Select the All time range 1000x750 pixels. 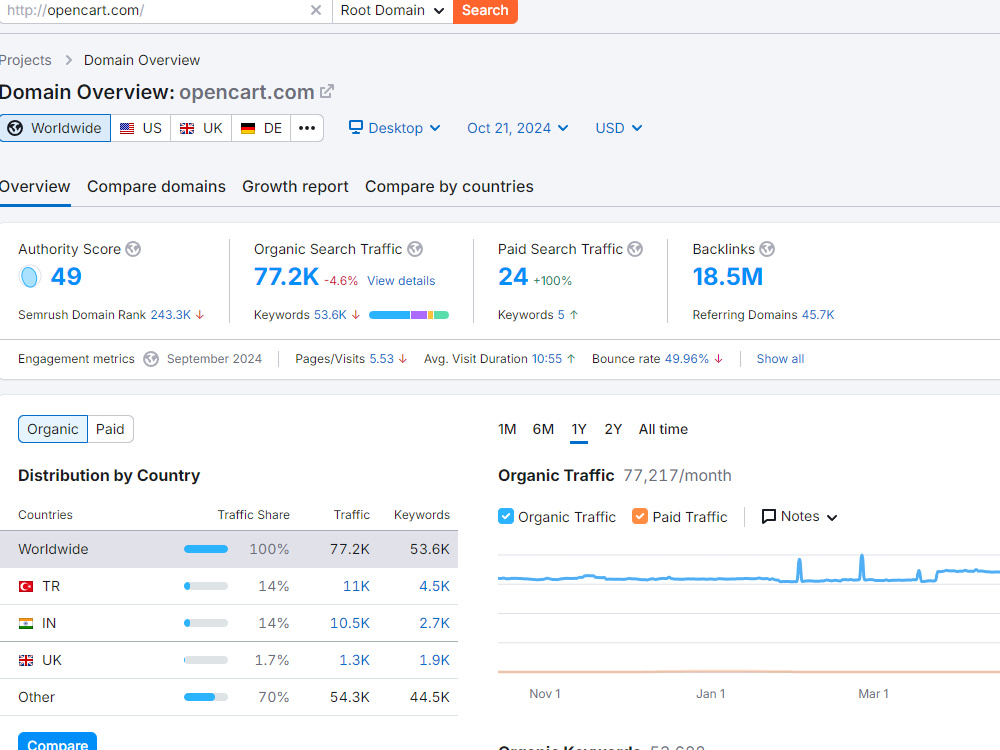pos(663,429)
